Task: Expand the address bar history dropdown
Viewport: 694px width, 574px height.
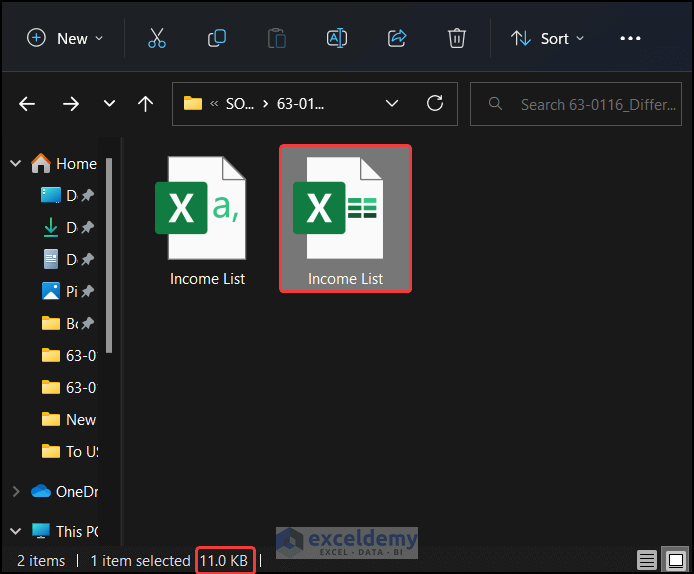Action: click(x=392, y=104)
